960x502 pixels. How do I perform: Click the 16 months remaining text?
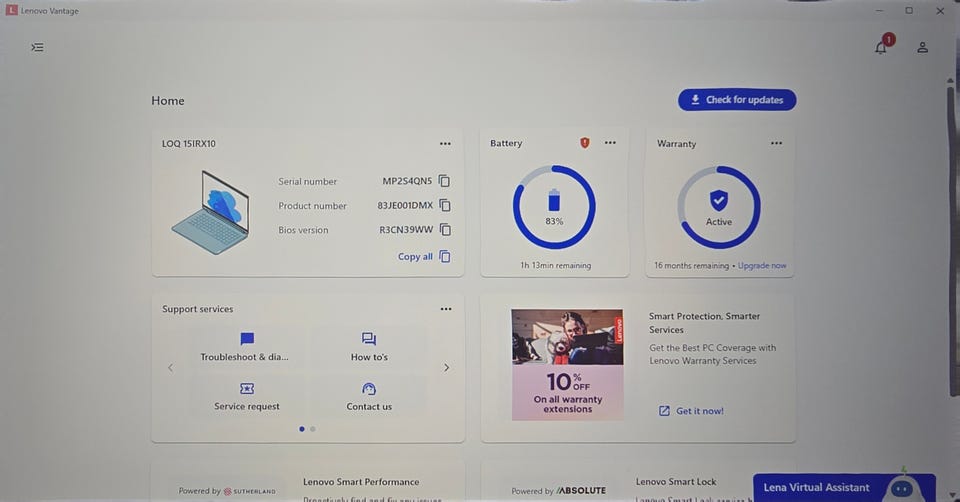point(691,266)
